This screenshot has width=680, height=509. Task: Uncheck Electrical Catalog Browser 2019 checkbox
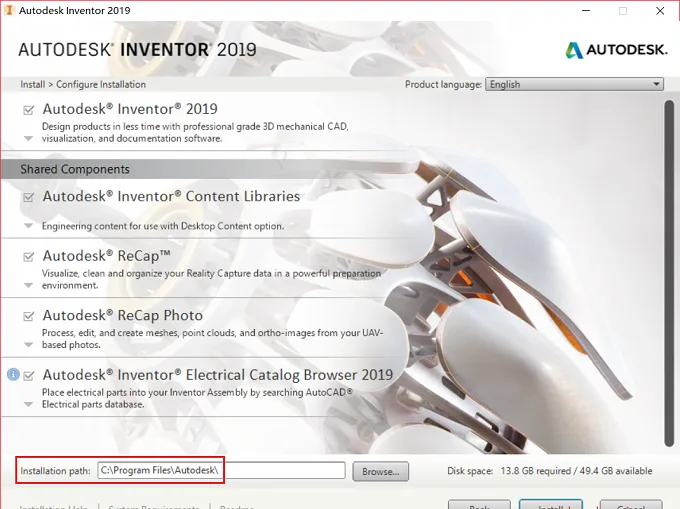[29, 375]
